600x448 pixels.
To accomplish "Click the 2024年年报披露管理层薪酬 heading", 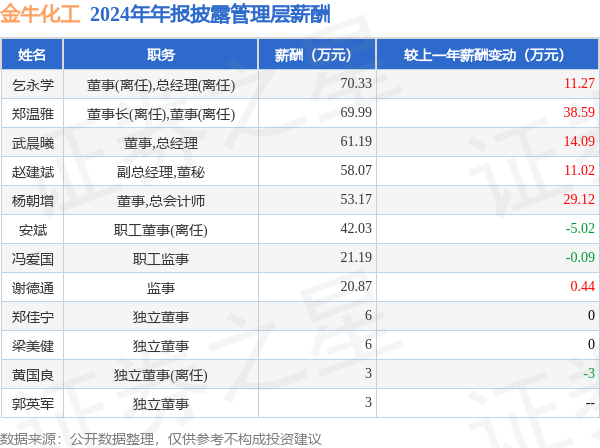I will click(210, 15).
